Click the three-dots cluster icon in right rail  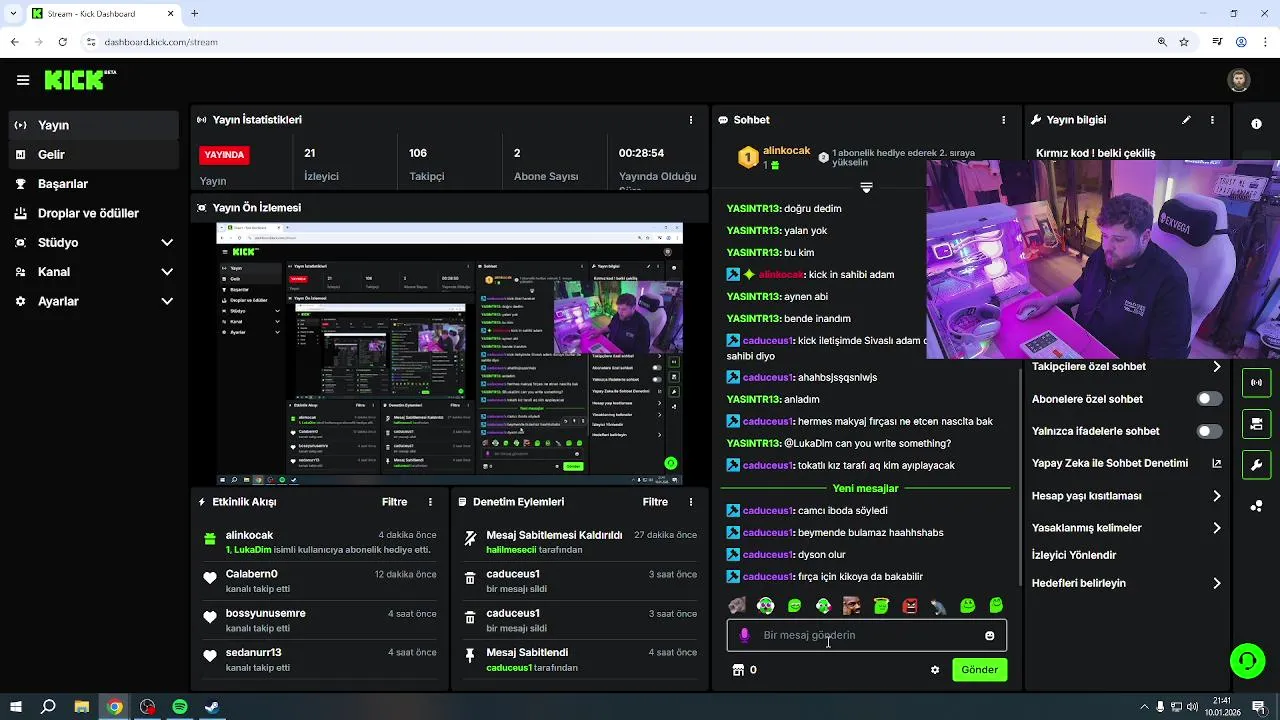[x=1256, y=506]
